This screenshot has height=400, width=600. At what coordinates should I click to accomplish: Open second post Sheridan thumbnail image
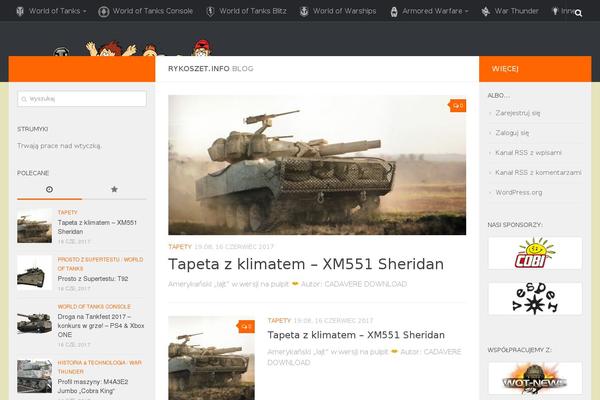pyautogui.click(x=211, y=358)
